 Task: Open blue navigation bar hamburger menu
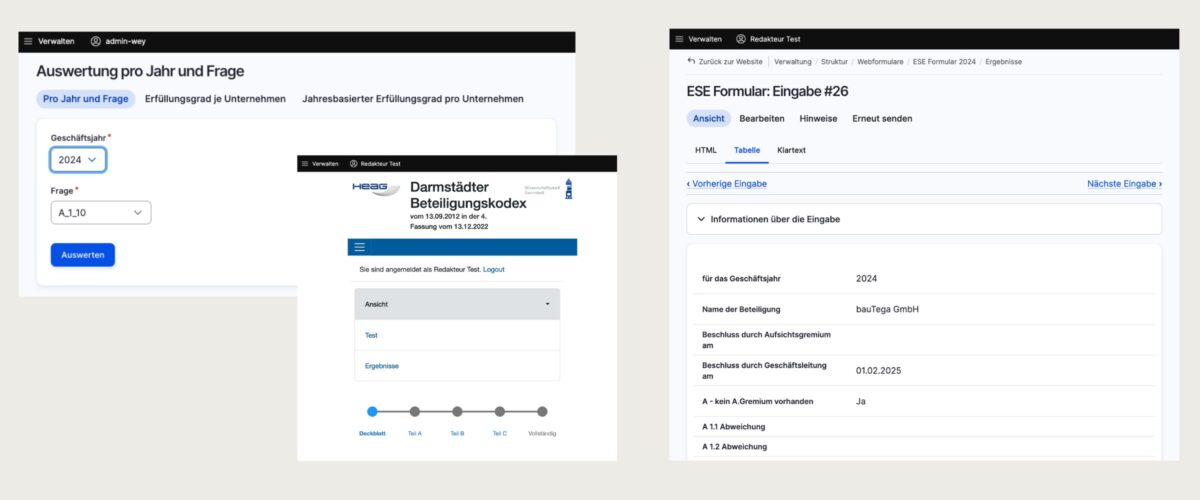click(360, 248)
